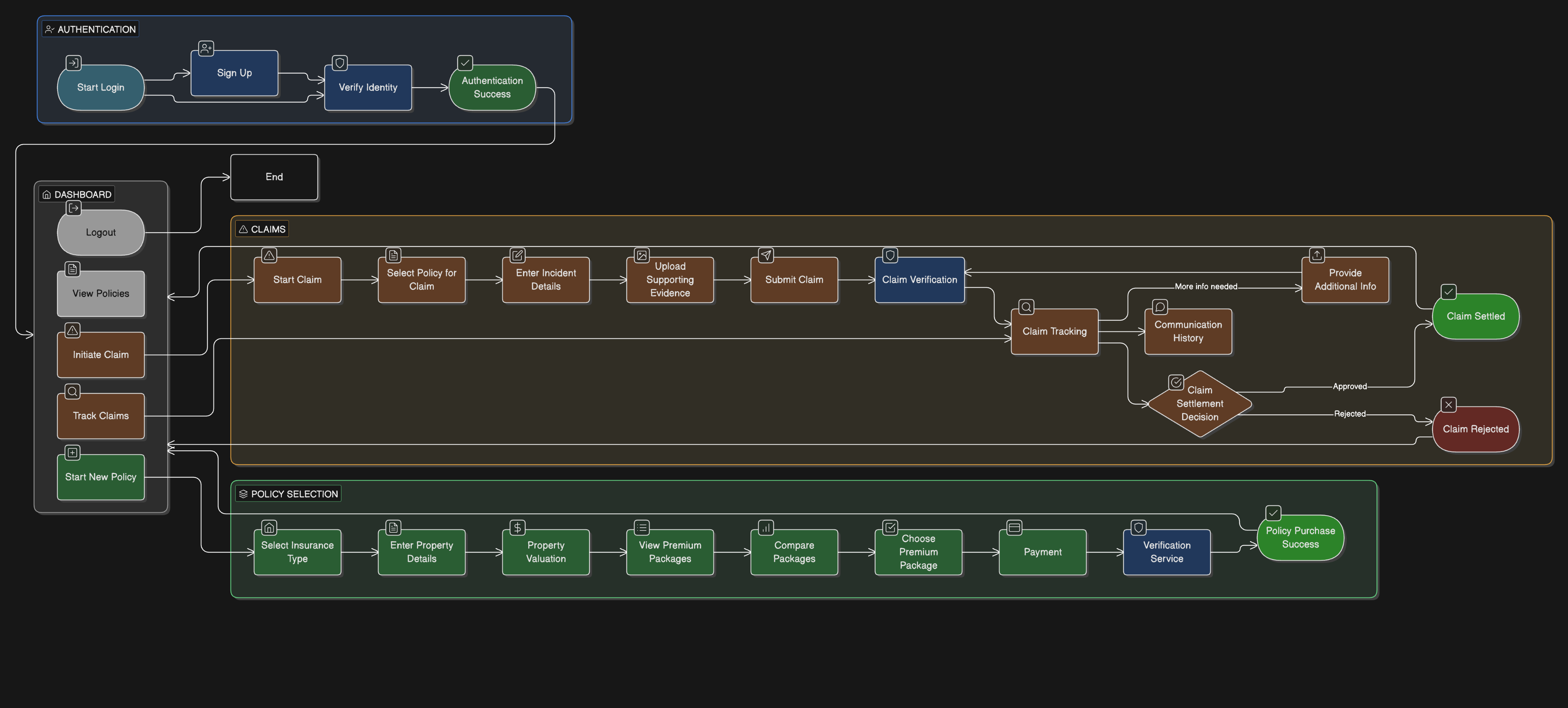The image size is (1568, 708).
Task: Click the dollar icon on Property Valuation
Action: click(518, 527)
